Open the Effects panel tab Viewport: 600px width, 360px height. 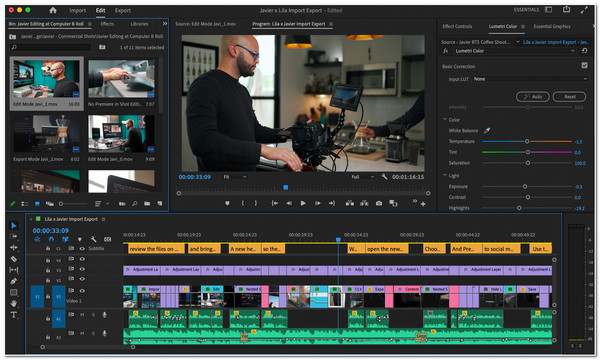[x=107, y=24]
